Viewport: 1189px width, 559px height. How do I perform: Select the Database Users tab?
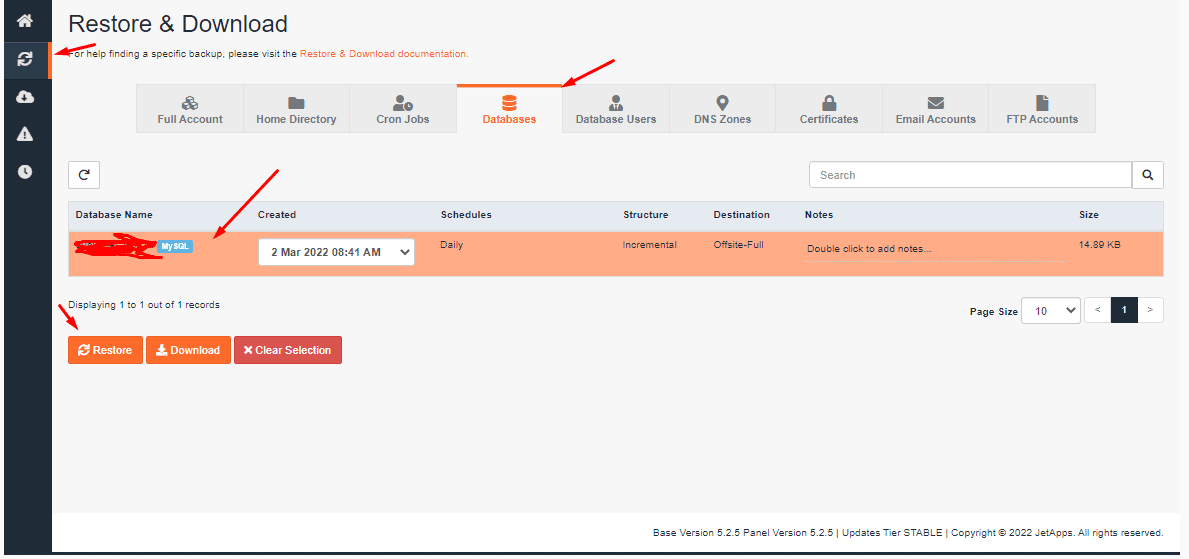615,109
